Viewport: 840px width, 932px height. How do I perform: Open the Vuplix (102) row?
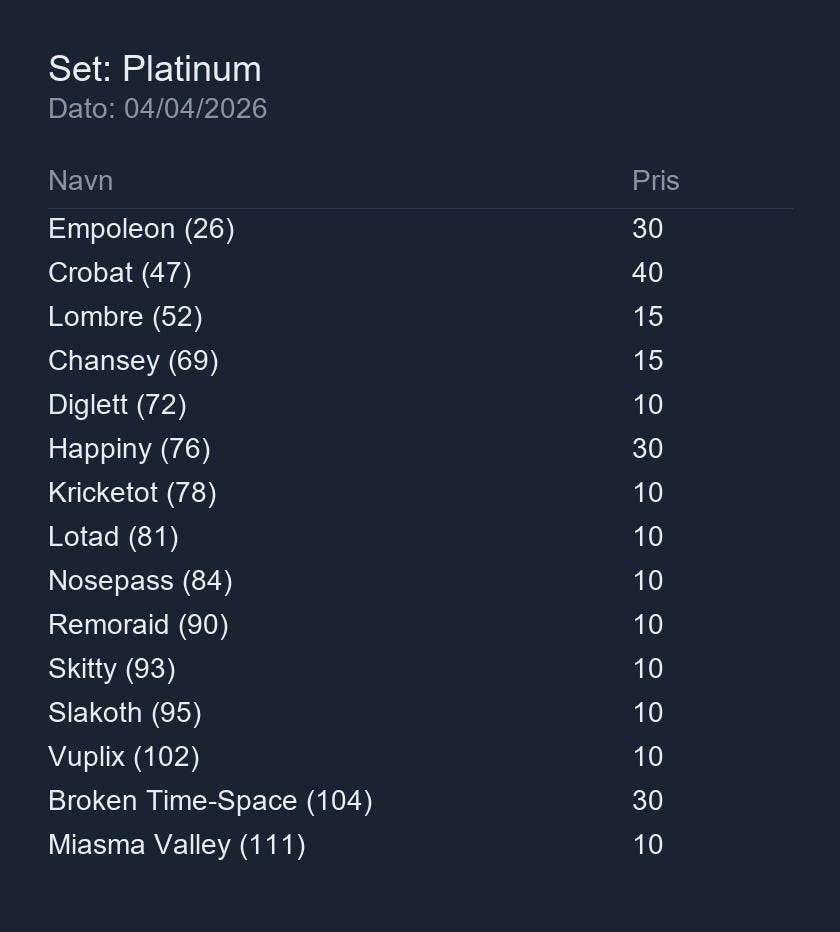click(124, 757)
